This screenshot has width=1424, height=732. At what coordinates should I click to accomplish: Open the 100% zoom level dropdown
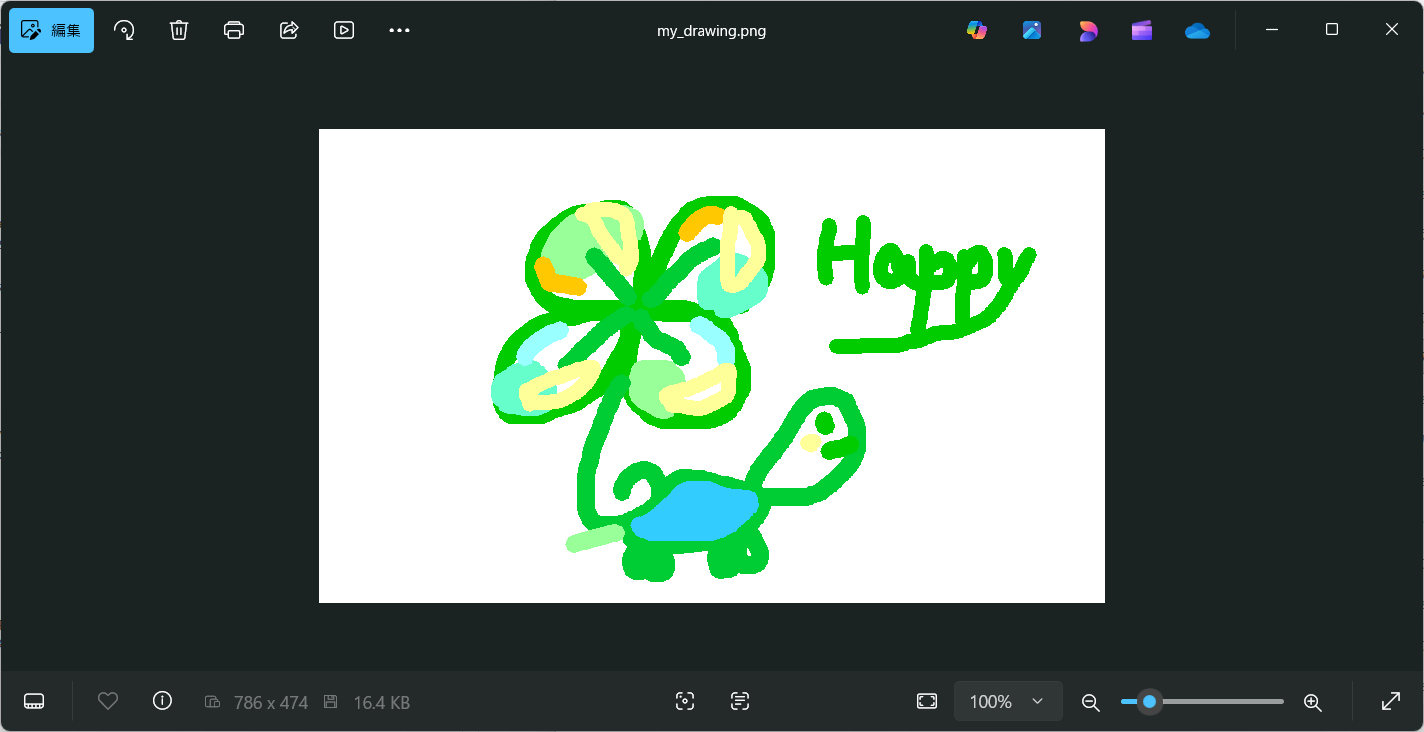pyautogui.click(x=1008, y=701)
